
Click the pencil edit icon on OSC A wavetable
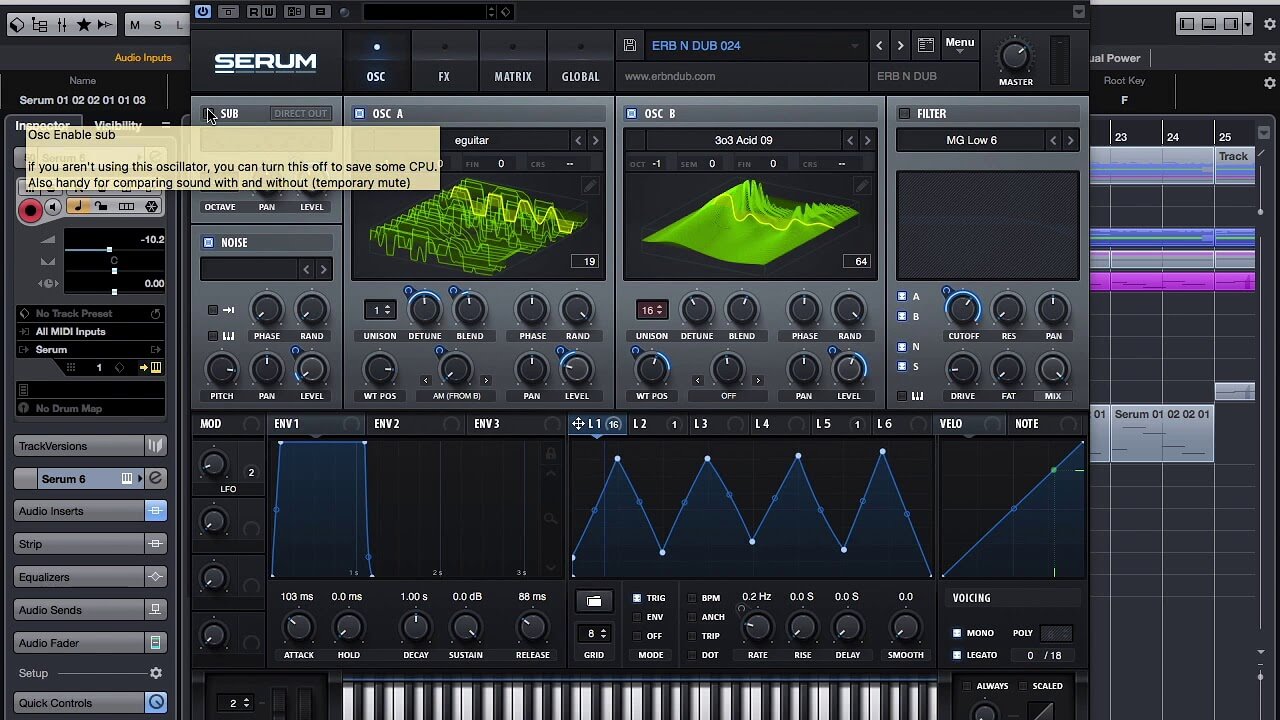pyautogui.click(x=590, y=186)
